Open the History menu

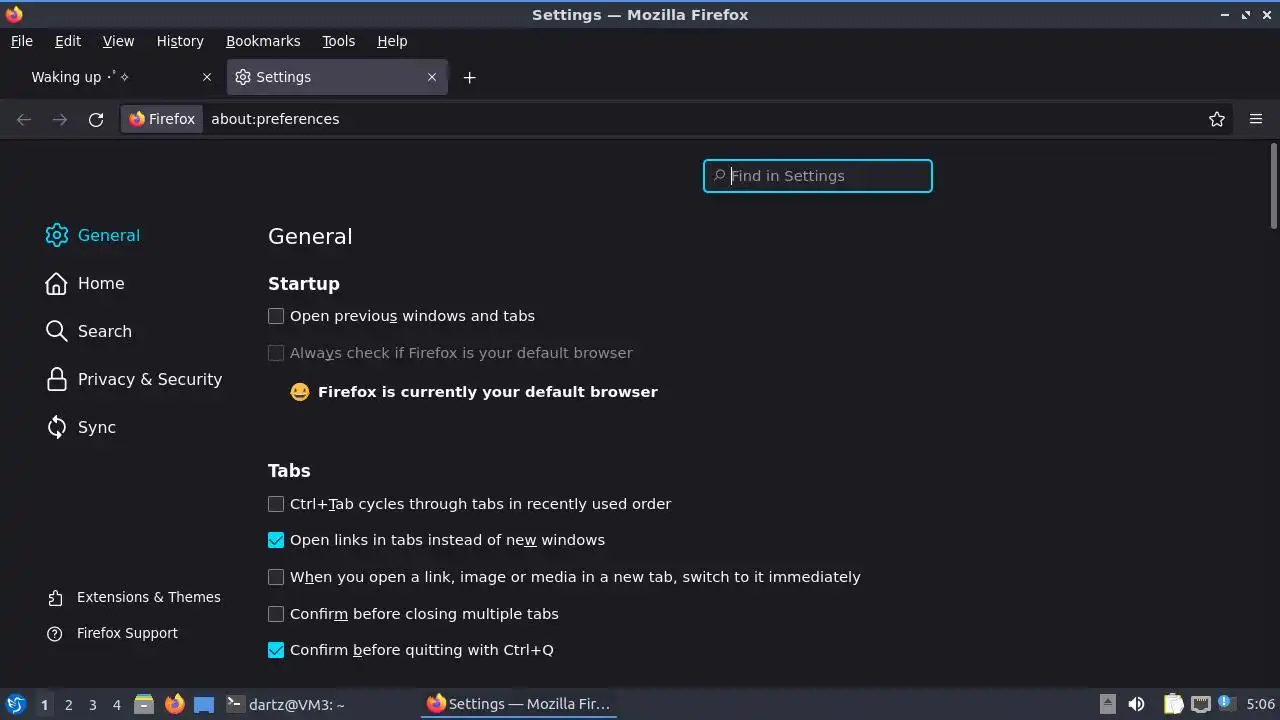[180, 41]
